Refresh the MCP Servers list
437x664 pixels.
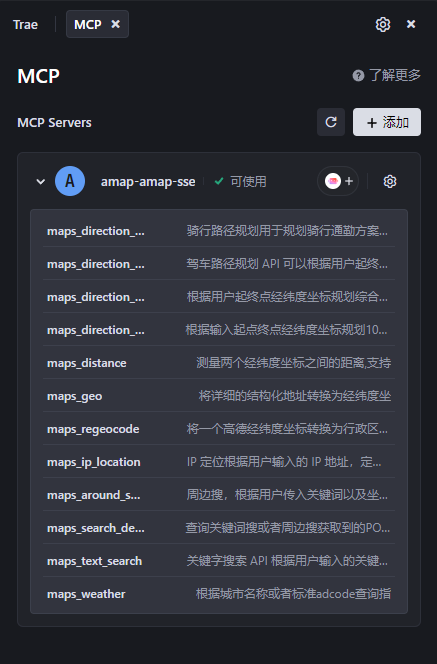(331, 122)
